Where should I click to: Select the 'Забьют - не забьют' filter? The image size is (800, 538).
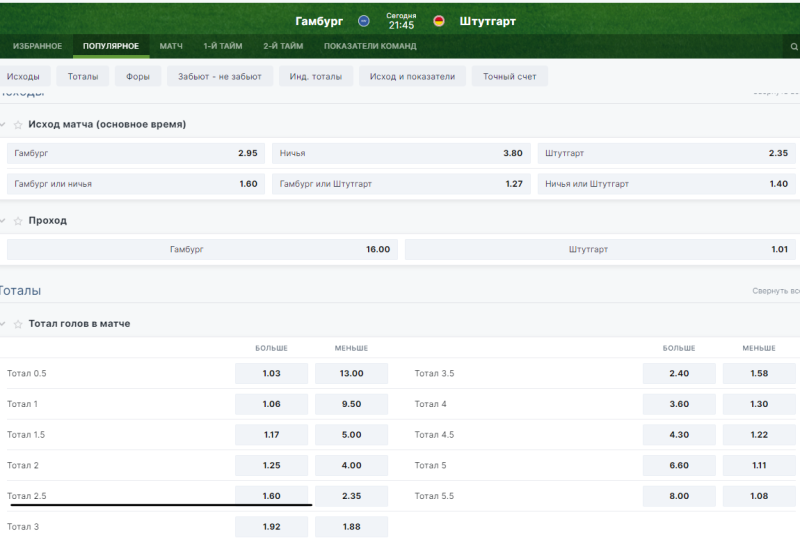tap(219, 77)
